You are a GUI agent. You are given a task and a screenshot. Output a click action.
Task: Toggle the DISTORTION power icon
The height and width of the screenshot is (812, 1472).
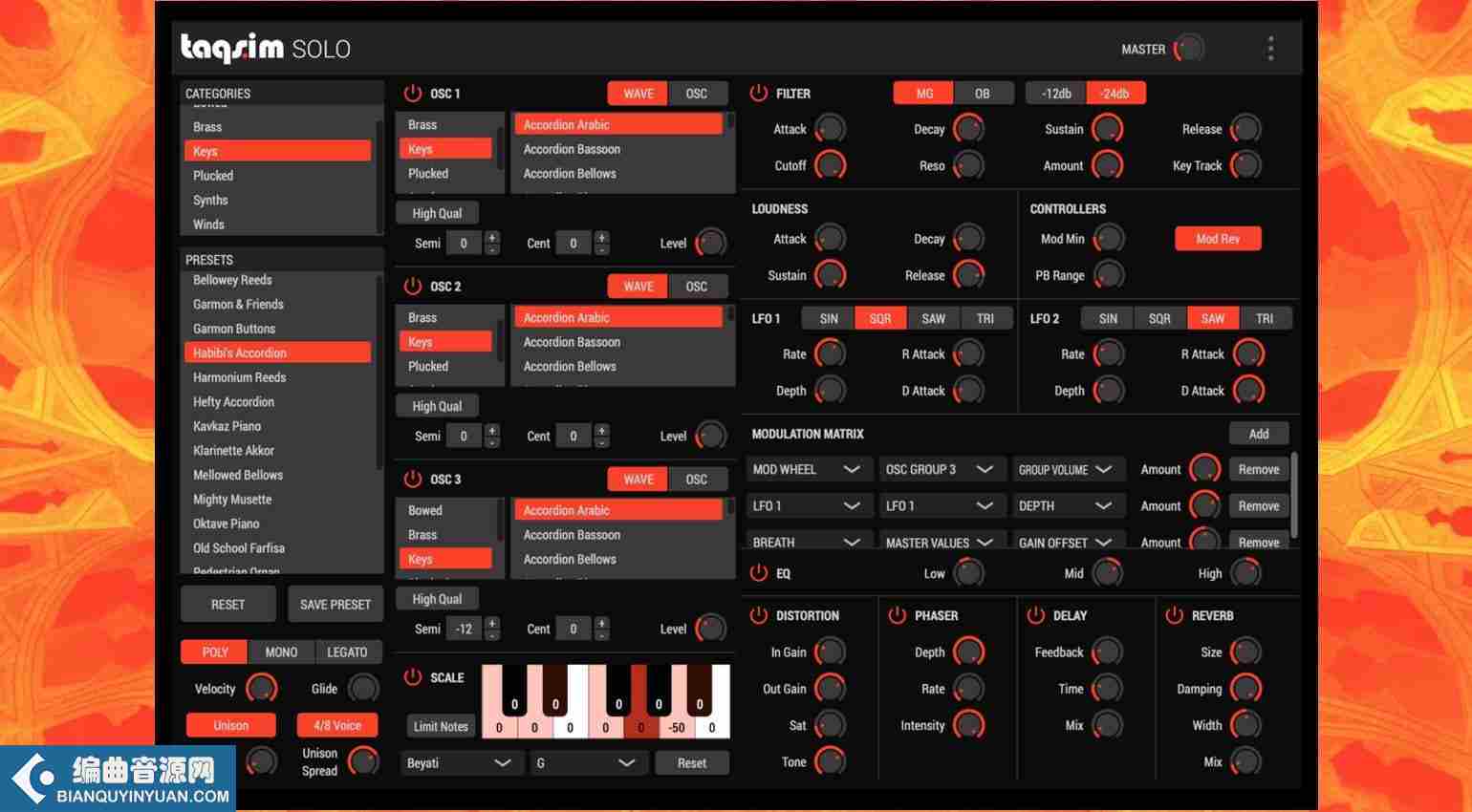(758, 616)
